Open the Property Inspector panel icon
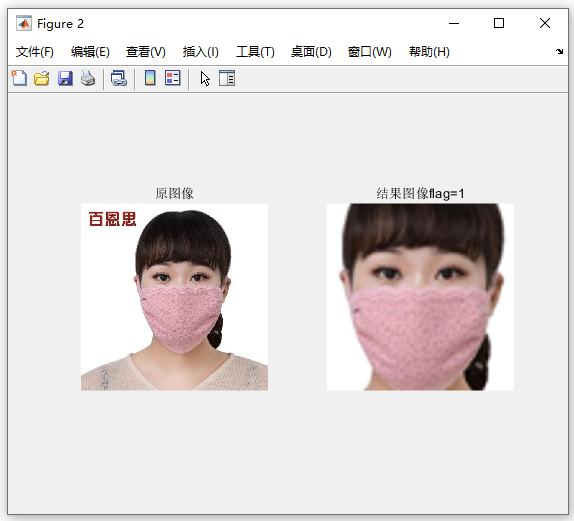This screenshot has width=574, height=521. (x=227, y=78)
